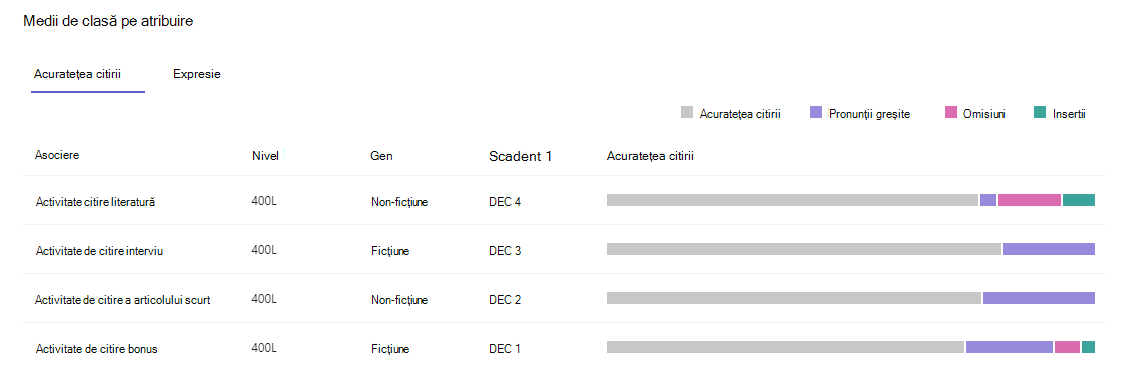Click gray accuracy segment in articolului scurt bar

coord(794,298)
